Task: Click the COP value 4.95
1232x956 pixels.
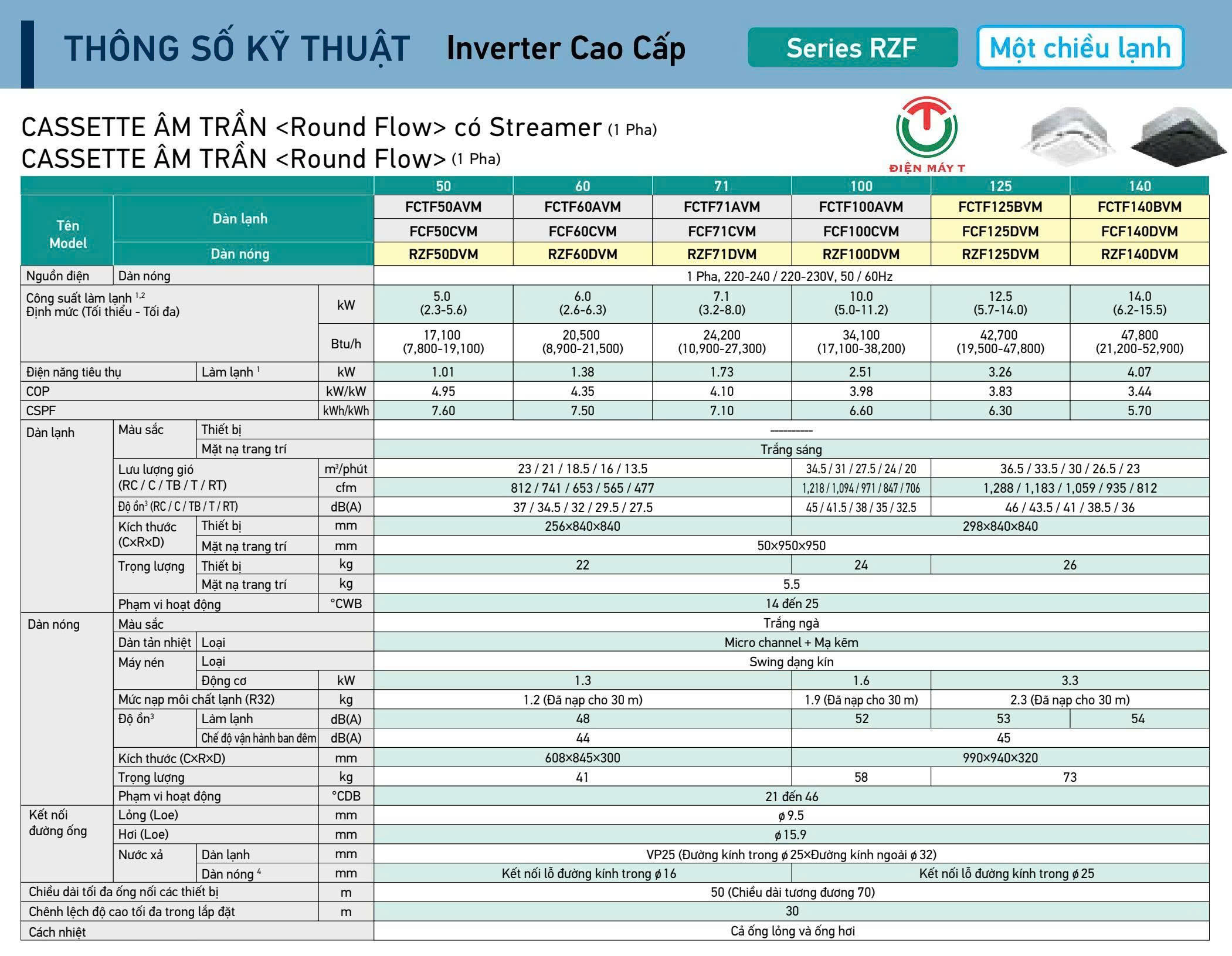Action: (443, 391)
